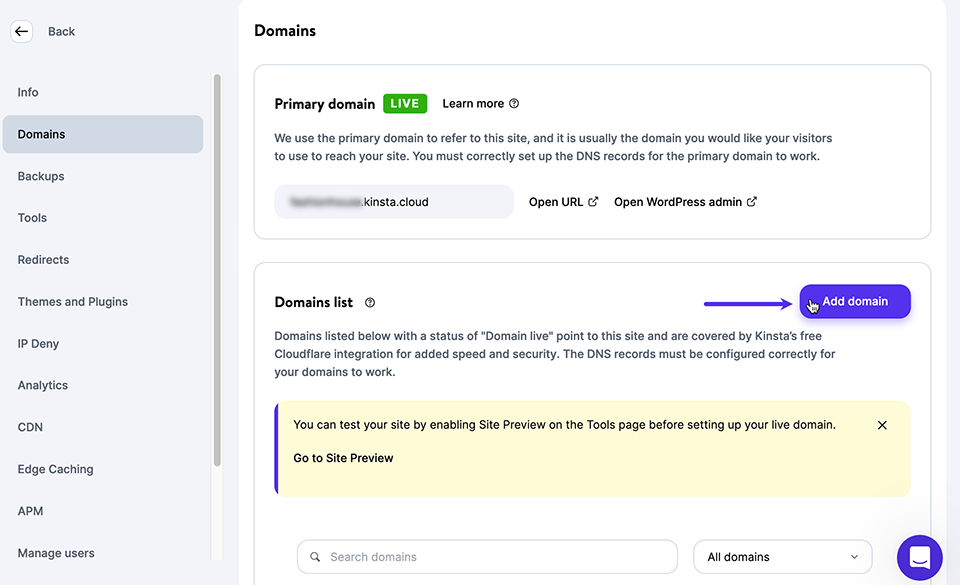The width and height of the screenshot is (960, 585).
Task: Expand the All domains dropdown
Action: 782,557
